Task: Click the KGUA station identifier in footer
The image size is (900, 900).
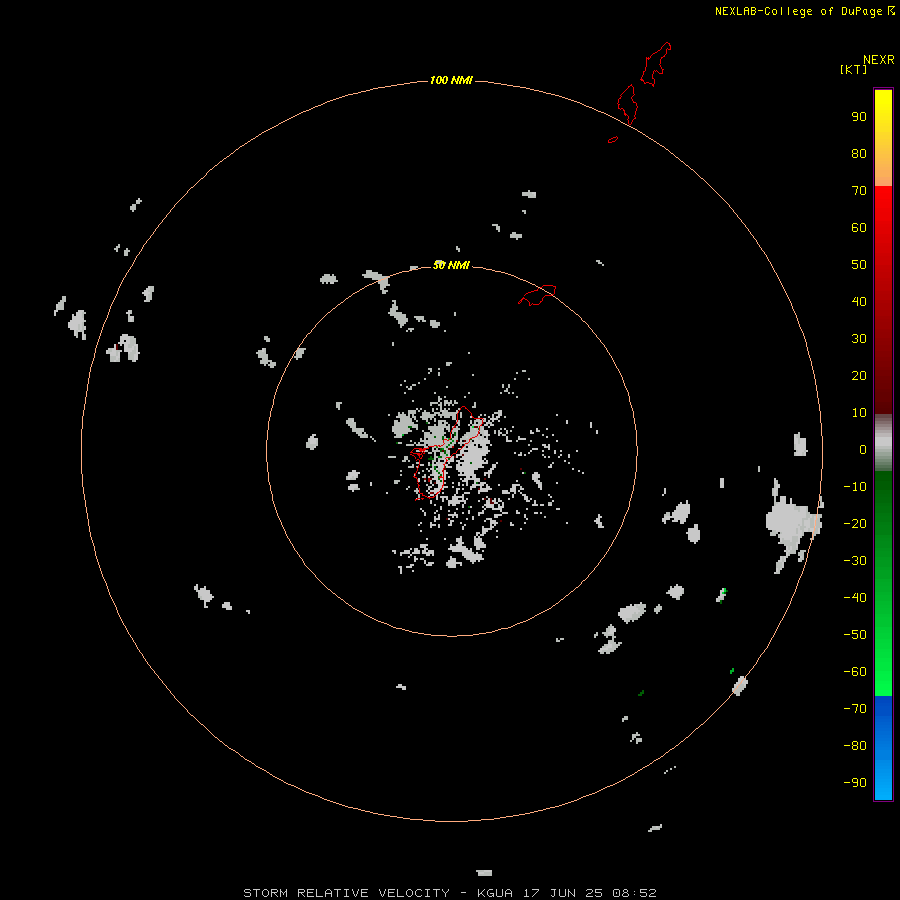Action: [495, 893]
